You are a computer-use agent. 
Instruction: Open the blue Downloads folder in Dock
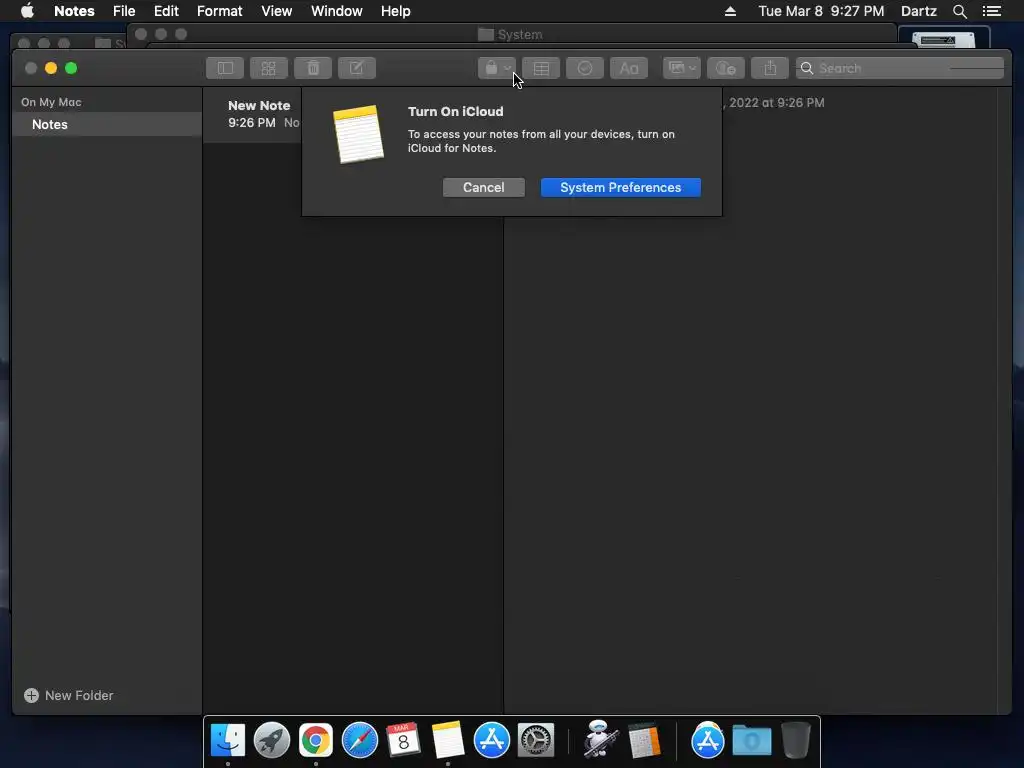[x=752, y=740]
